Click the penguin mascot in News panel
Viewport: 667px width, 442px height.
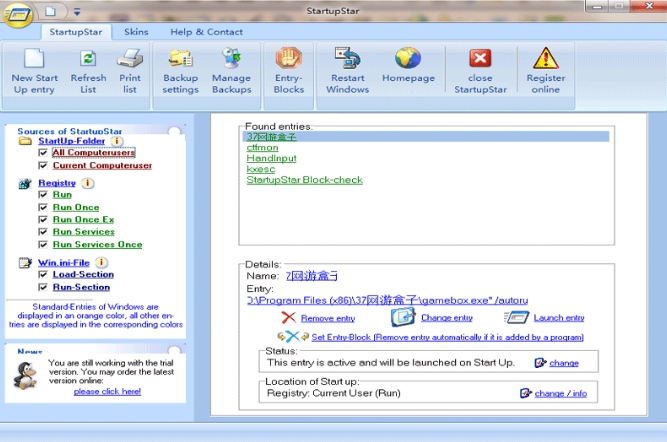point(25,375)
